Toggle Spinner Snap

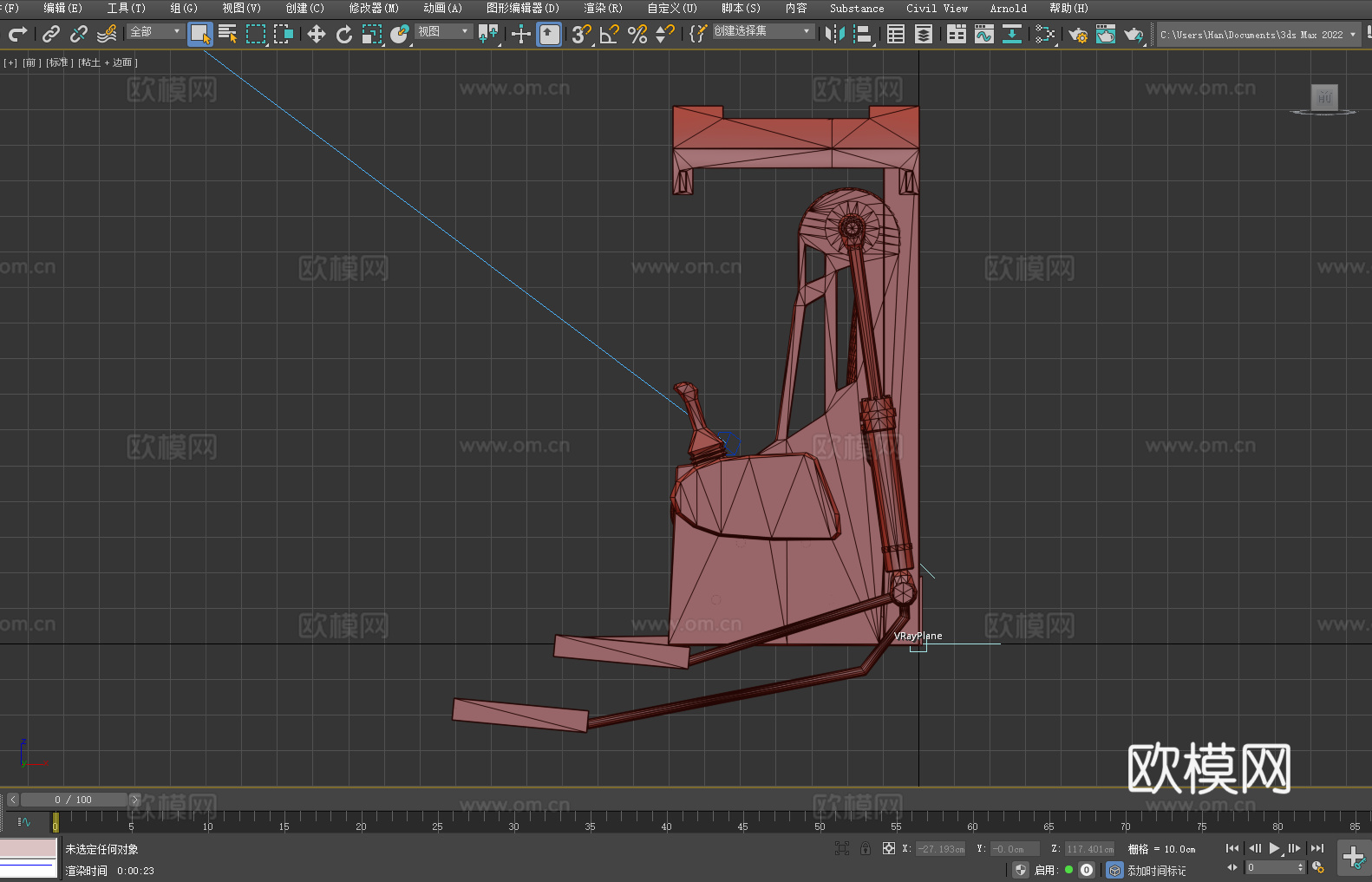[x=665, y=34]
